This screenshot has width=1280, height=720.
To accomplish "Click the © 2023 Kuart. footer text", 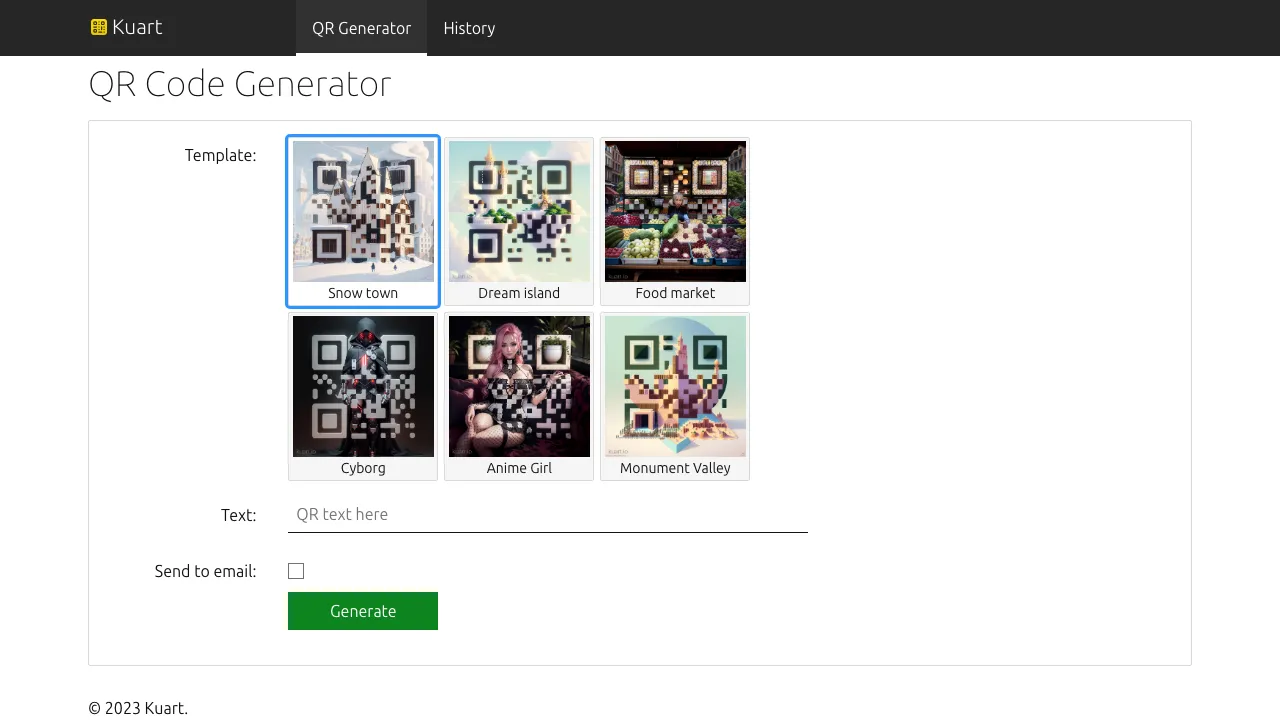I will click(x=138, y=708).
